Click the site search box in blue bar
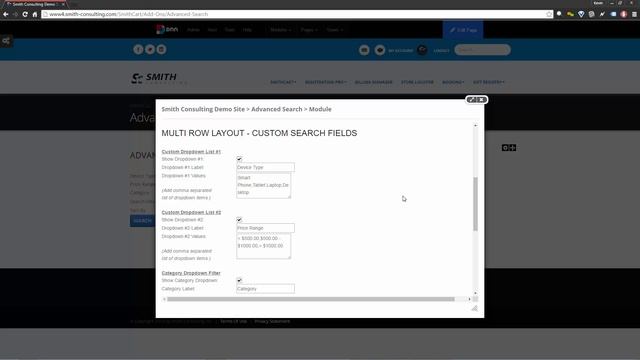640x360 pixels. click(x=482, y=50)
